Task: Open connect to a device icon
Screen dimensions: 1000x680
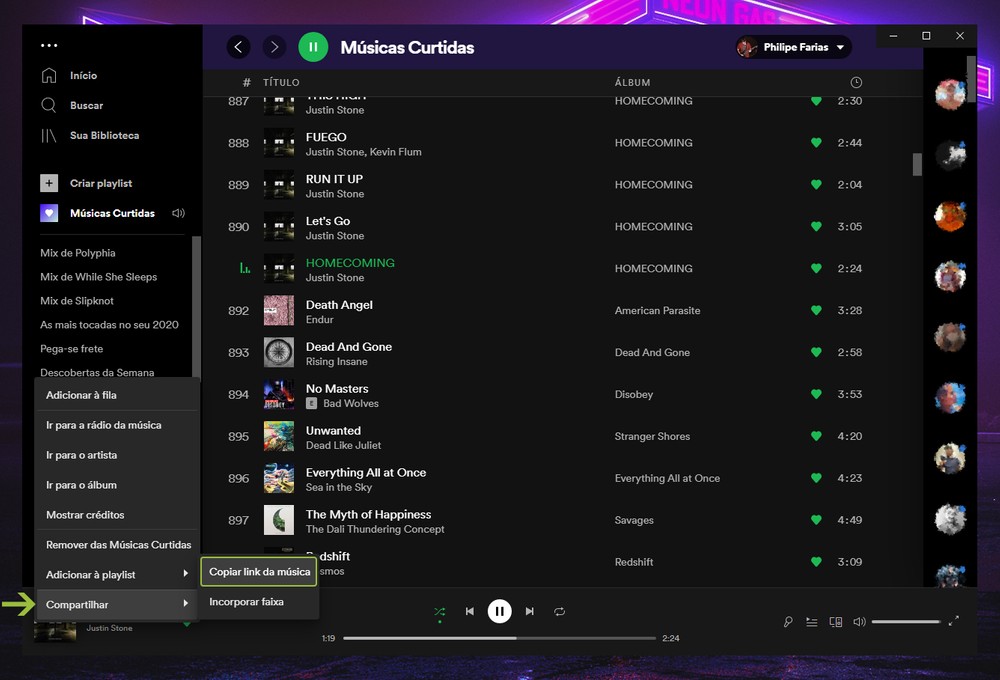Action: (836, 622)
